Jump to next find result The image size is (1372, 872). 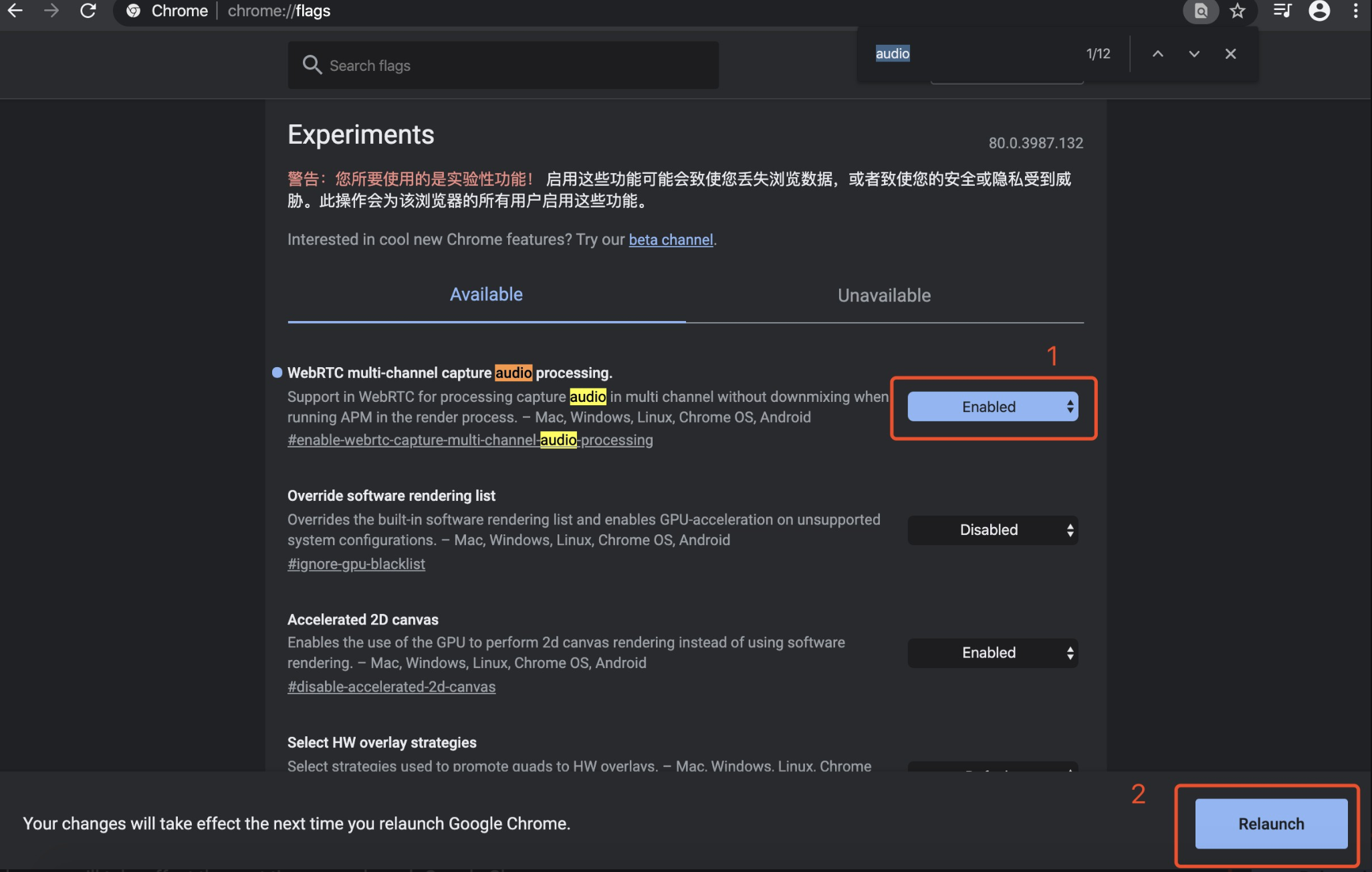pos(1194,53)
